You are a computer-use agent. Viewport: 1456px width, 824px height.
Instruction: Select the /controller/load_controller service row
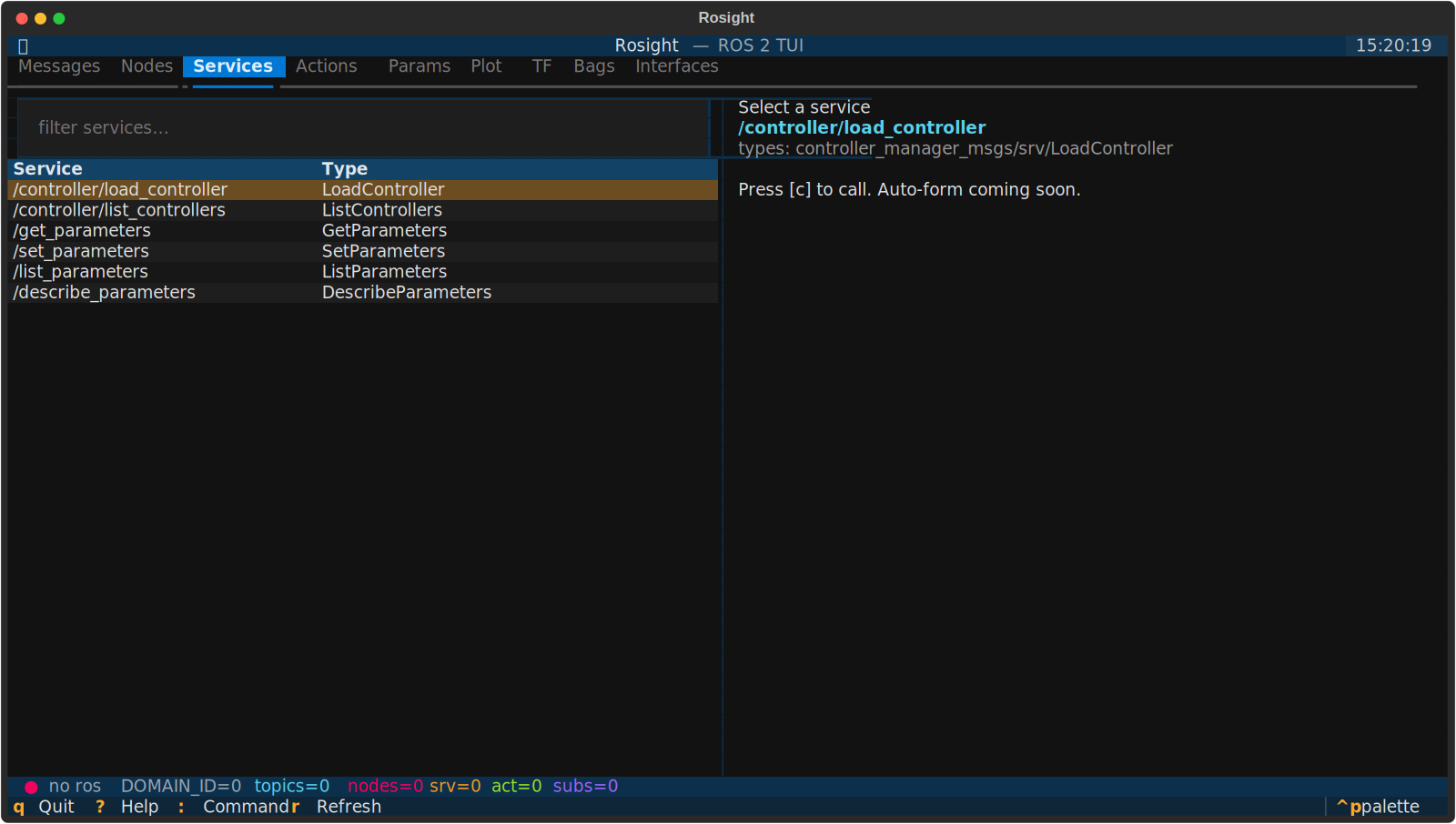[x=362, y=190]
